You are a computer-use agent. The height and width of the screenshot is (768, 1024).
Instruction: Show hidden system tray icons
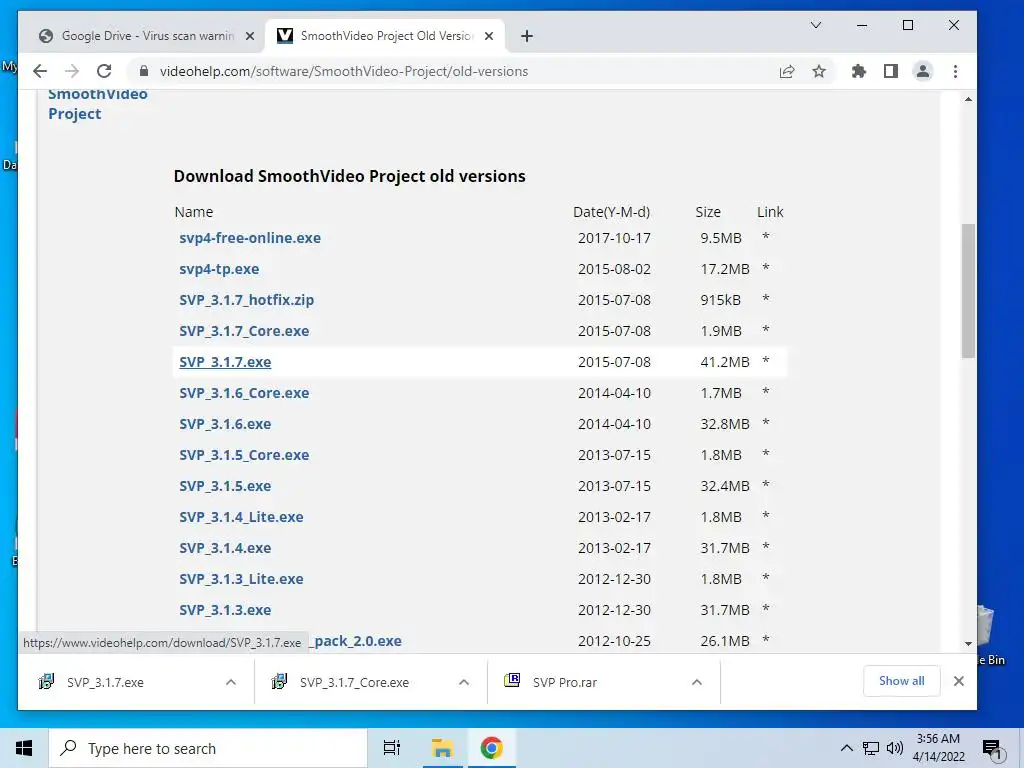(x=846, y=748)
